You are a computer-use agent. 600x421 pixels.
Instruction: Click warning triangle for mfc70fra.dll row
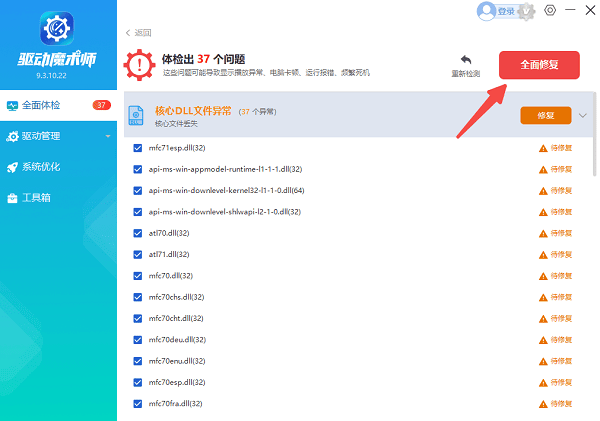click(x=543, y=404)
